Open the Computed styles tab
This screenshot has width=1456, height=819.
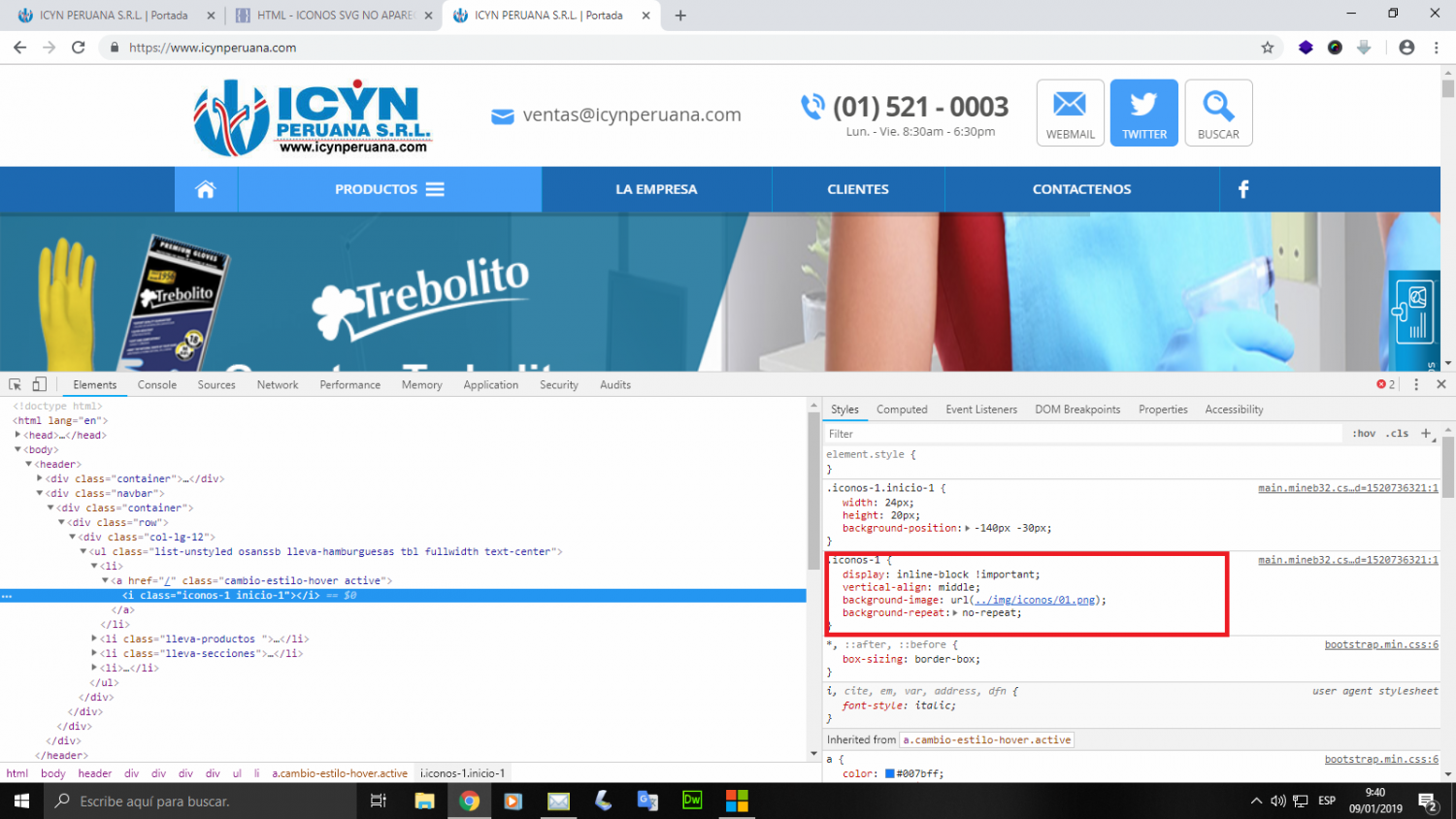point(902,409)
